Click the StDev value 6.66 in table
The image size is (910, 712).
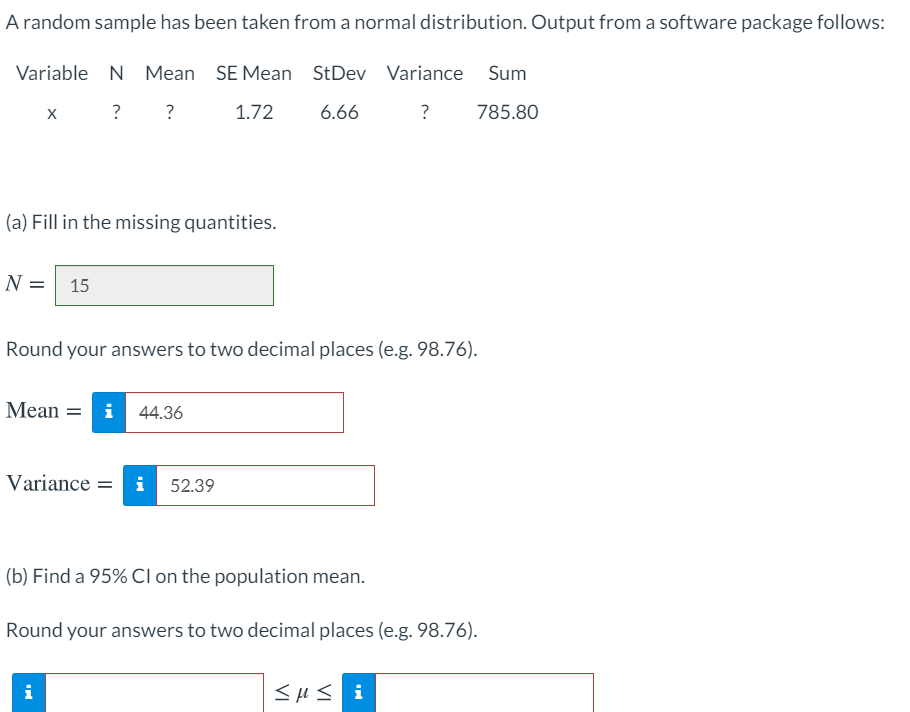pyautogui.click(x=340, y=112)
